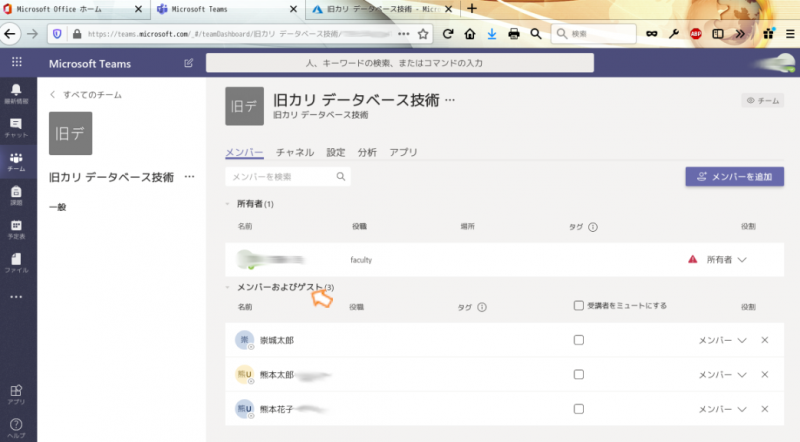This screenshot has width=800, height=442.
Task: Open Assignments icon in the sidebar
Action: tap(16, 194)
